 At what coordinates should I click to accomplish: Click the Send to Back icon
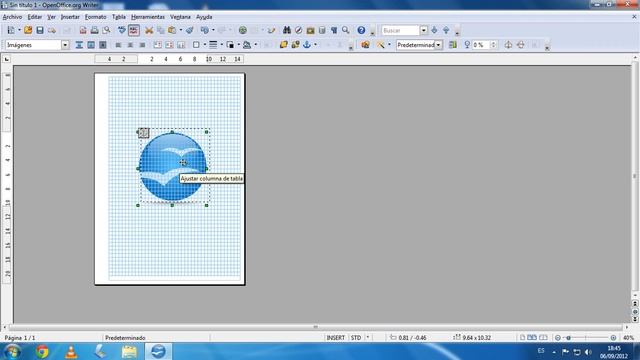pyautogui.click(x=295, y=45)
